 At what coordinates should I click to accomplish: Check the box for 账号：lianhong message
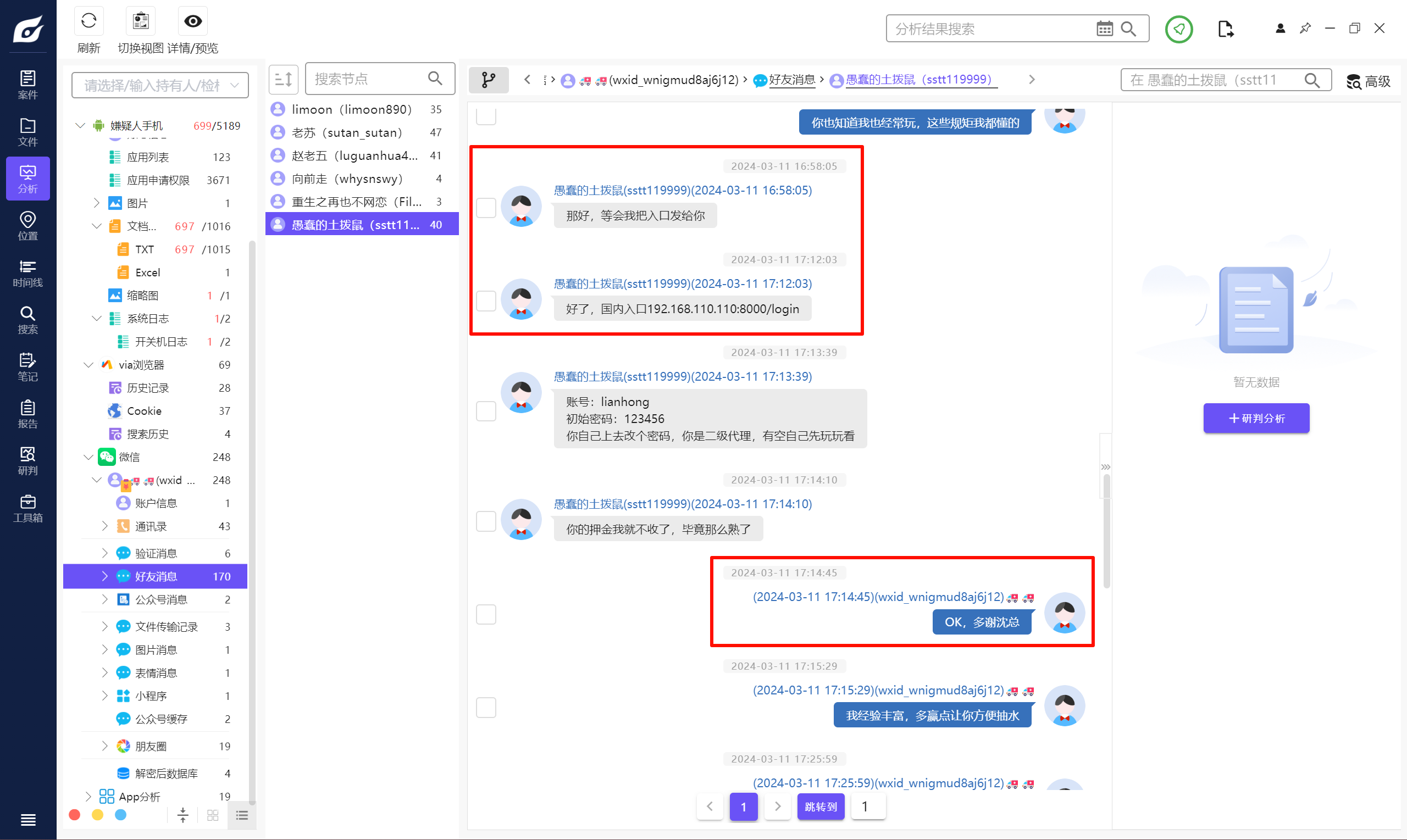coord(486,411)
